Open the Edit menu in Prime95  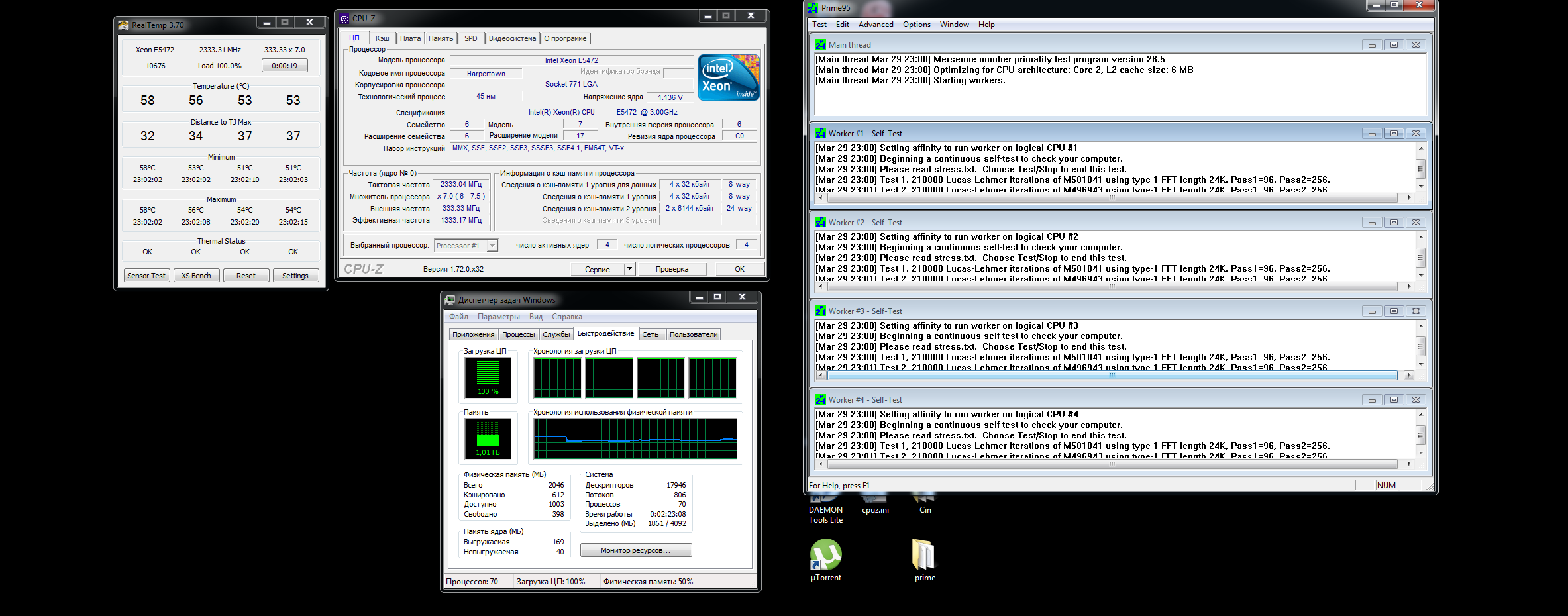pos(843,25)
